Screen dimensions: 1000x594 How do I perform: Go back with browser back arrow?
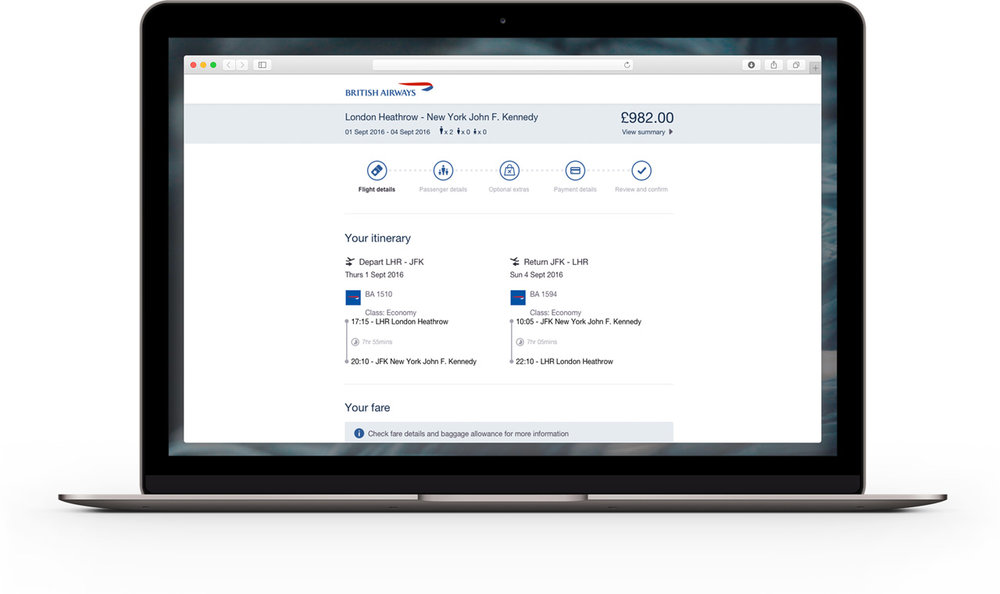click(229, 65)
